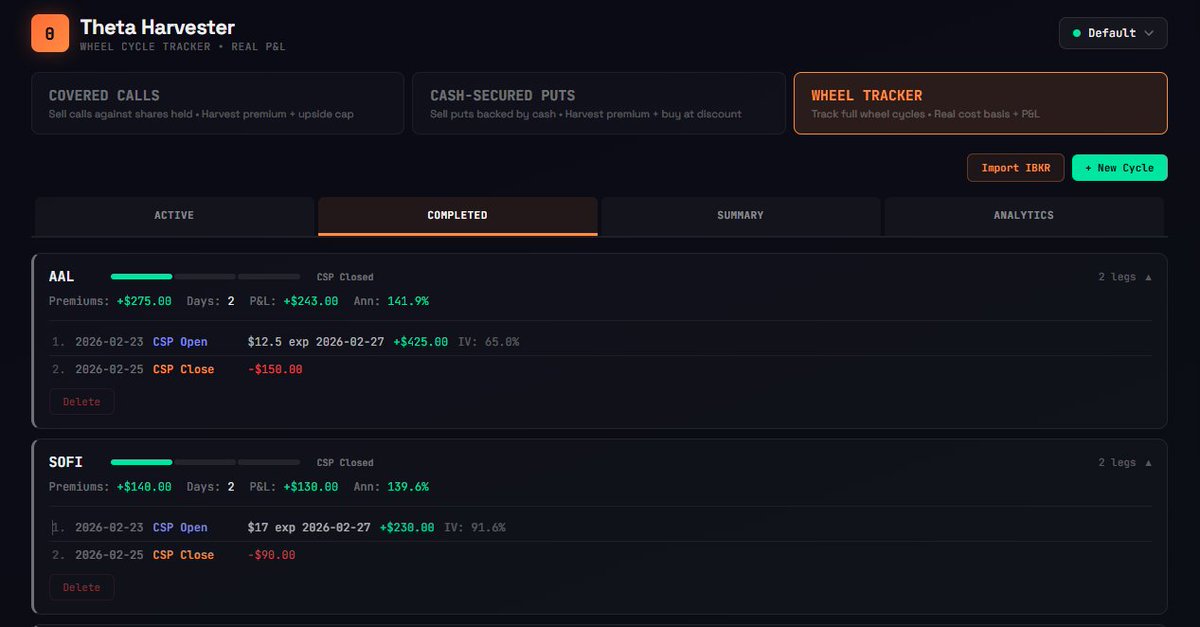The height and width of the screenshot is (627, 1200).
Task: Click SOFI premiums value +$140.00
Action: 143,487
